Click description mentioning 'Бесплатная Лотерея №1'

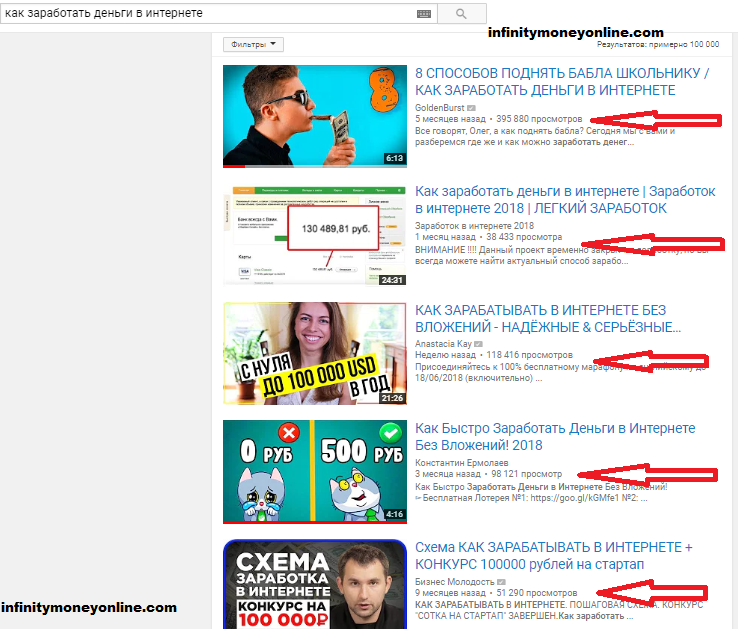click(541, 492)
